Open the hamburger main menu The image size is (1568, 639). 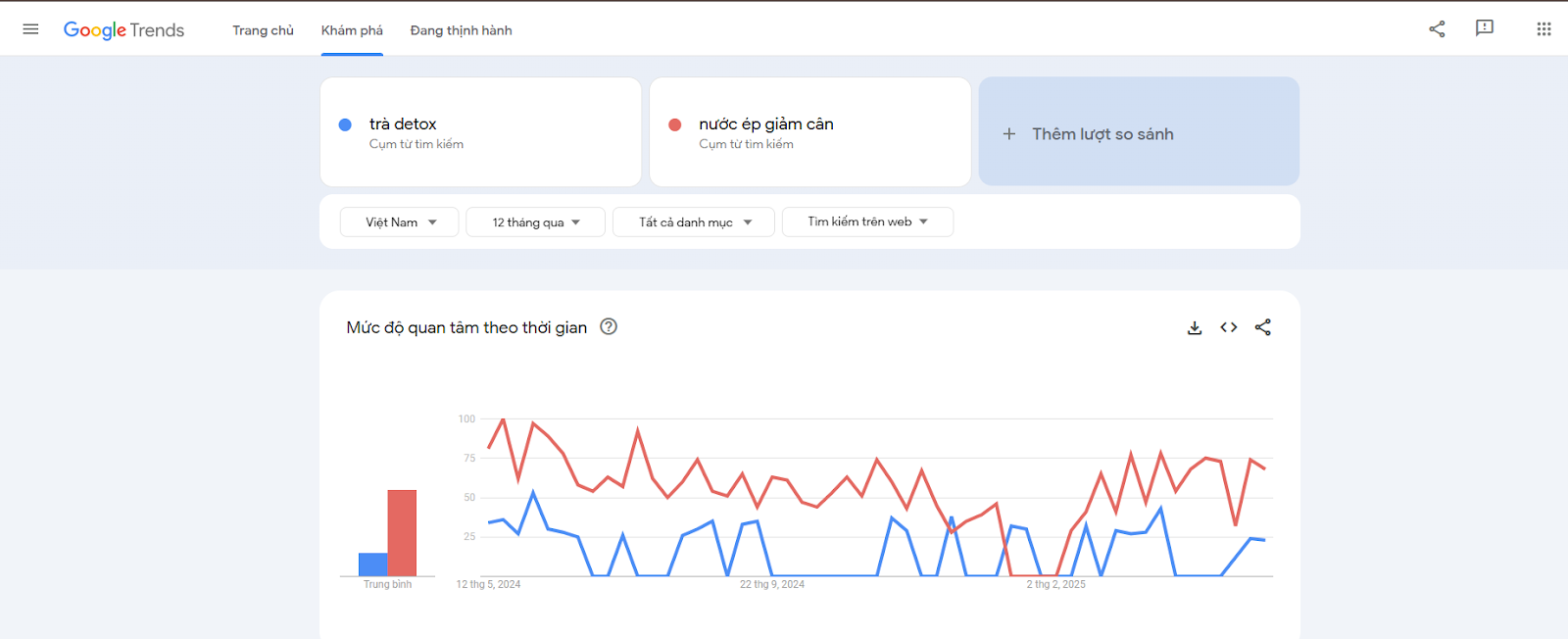pyautogui.click(x=30, y=29)
